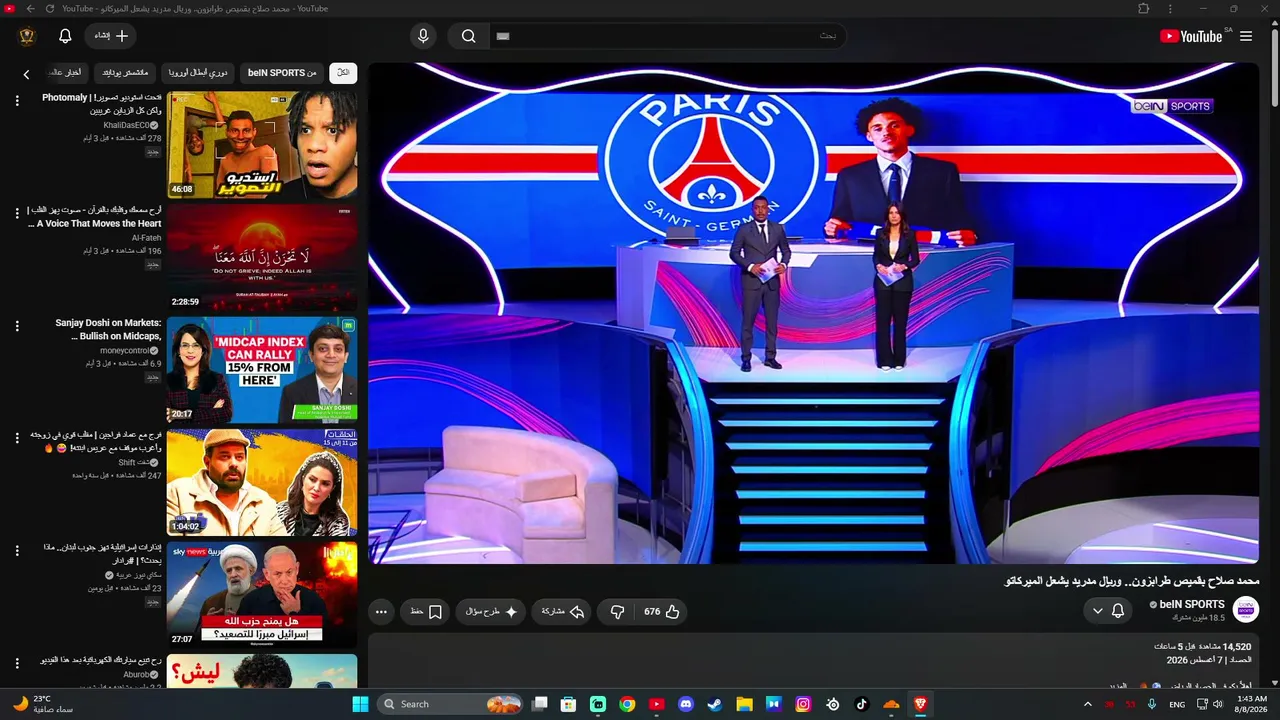Open Microsoft Store from the taskbar

(569, 704)
